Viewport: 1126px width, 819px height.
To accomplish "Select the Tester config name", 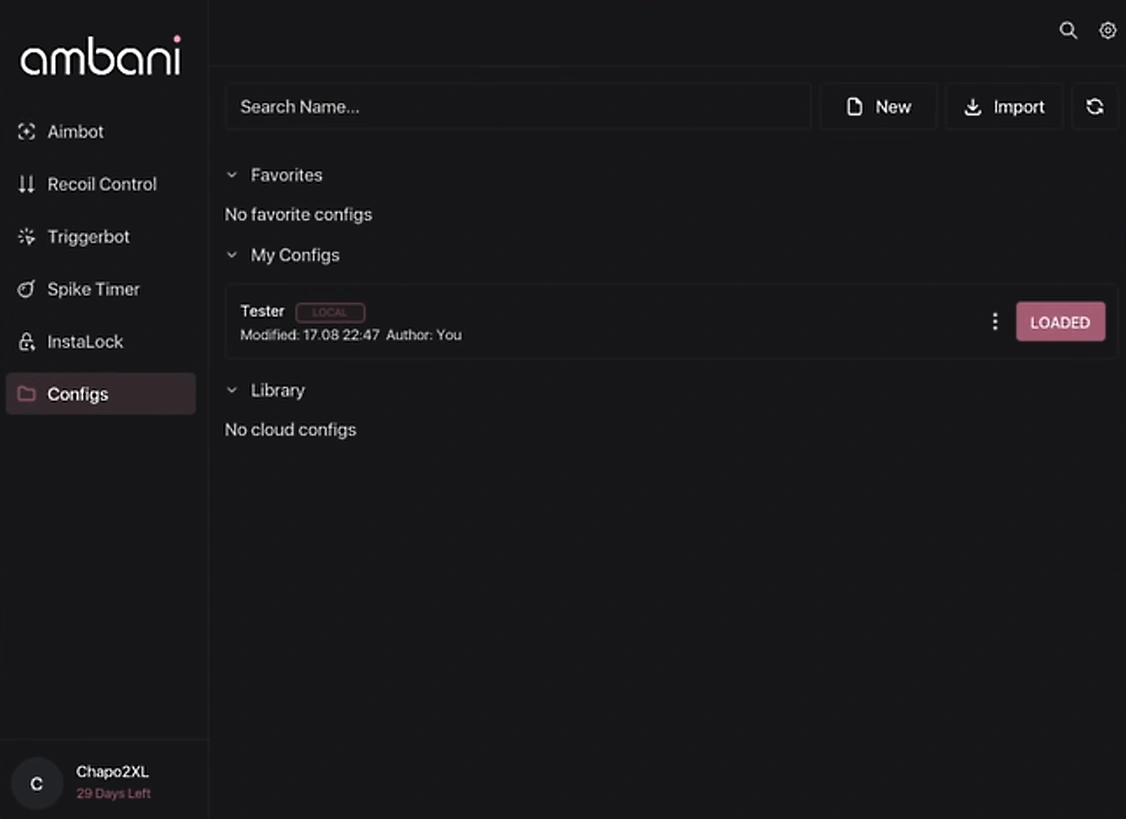I will coord(262,311).
